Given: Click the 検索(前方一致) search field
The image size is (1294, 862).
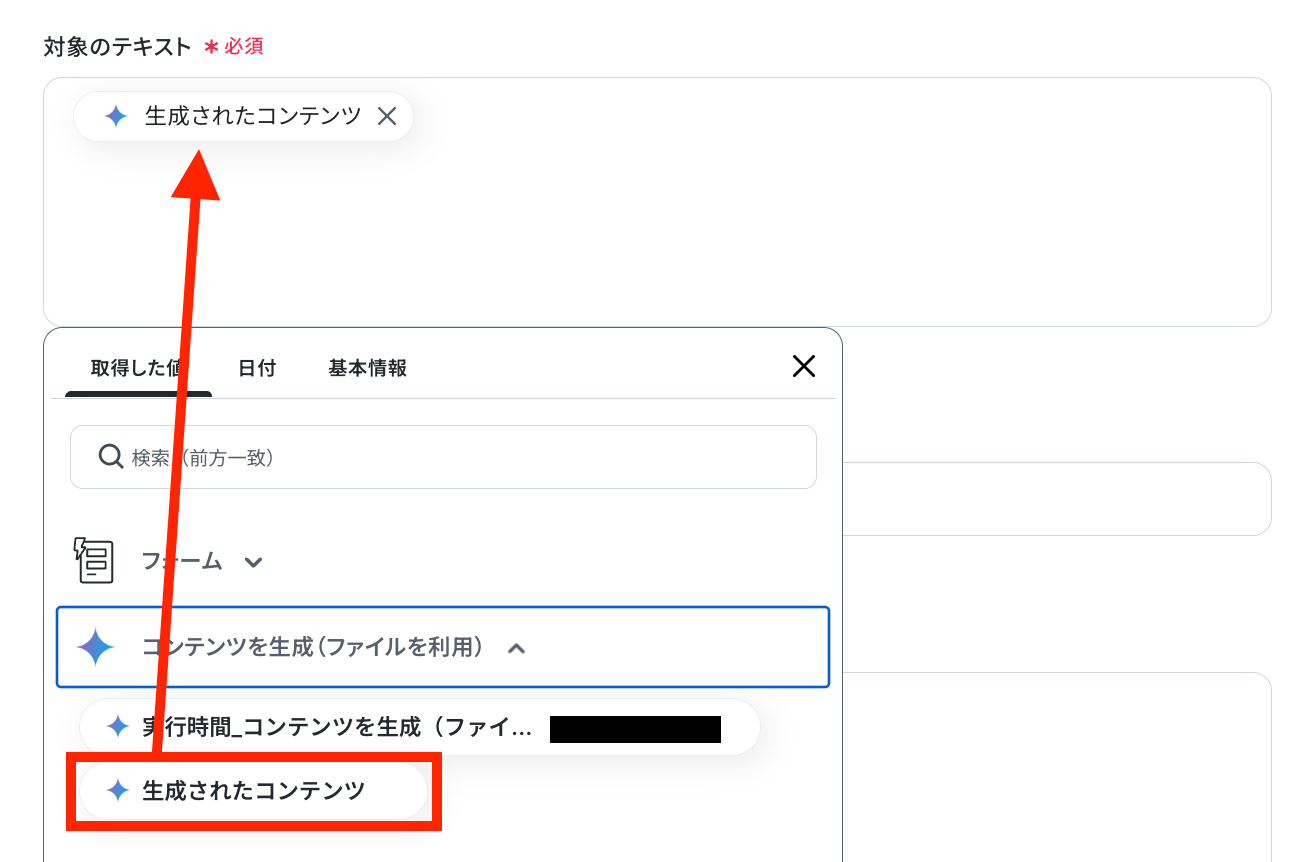Looking at the screenshot, I should coord(443,457).
